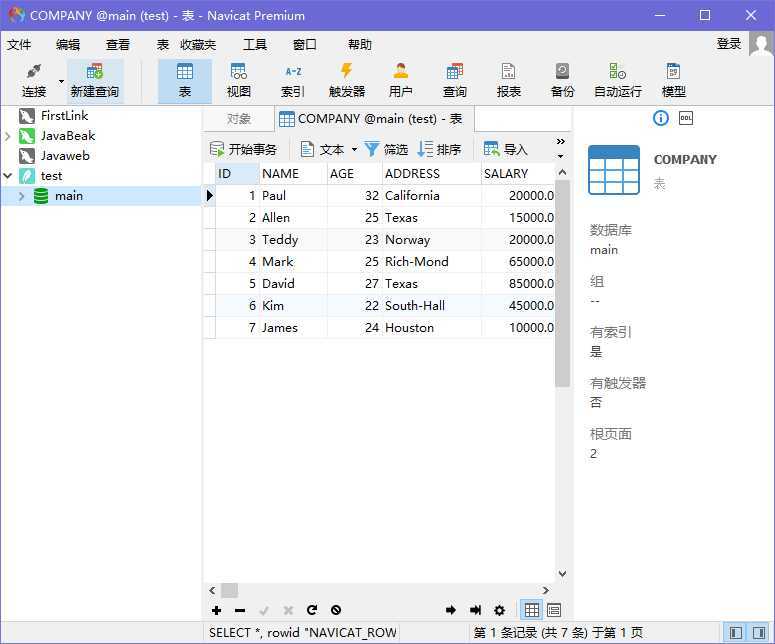
Task: Open the Text (文本) dropdown arrow
Action: click(x=354, y=149)
